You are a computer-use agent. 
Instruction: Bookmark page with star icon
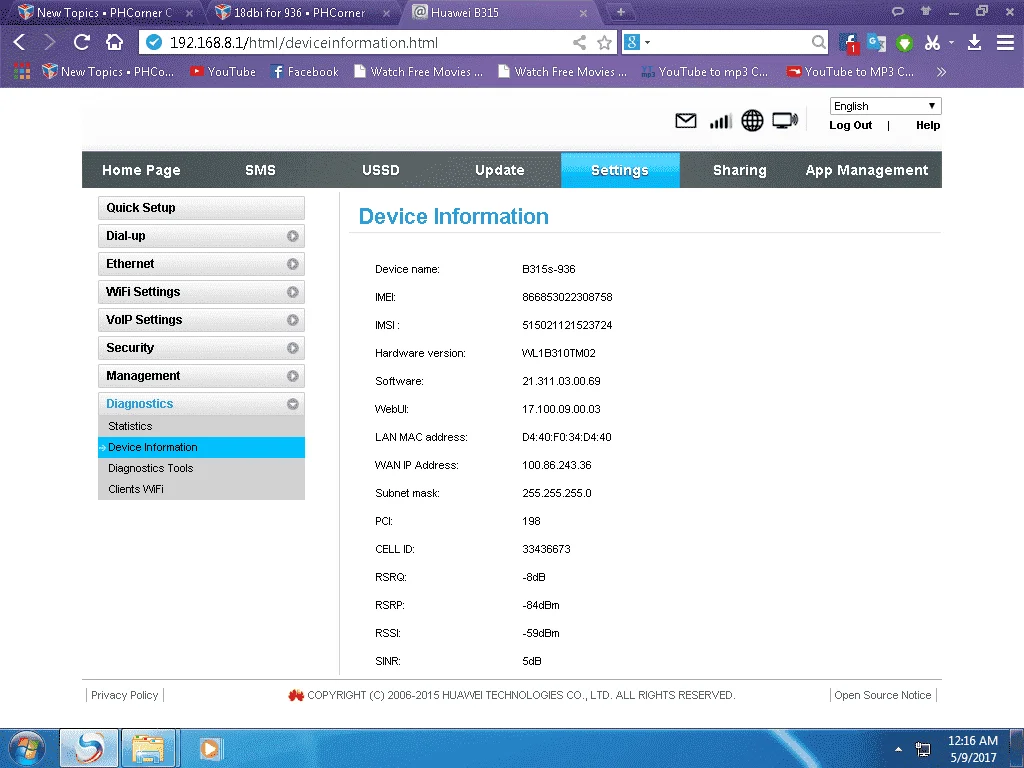point(605,43)
